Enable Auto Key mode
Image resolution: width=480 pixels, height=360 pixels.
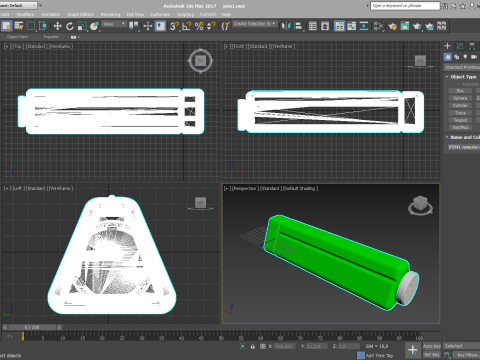(432, 346)
